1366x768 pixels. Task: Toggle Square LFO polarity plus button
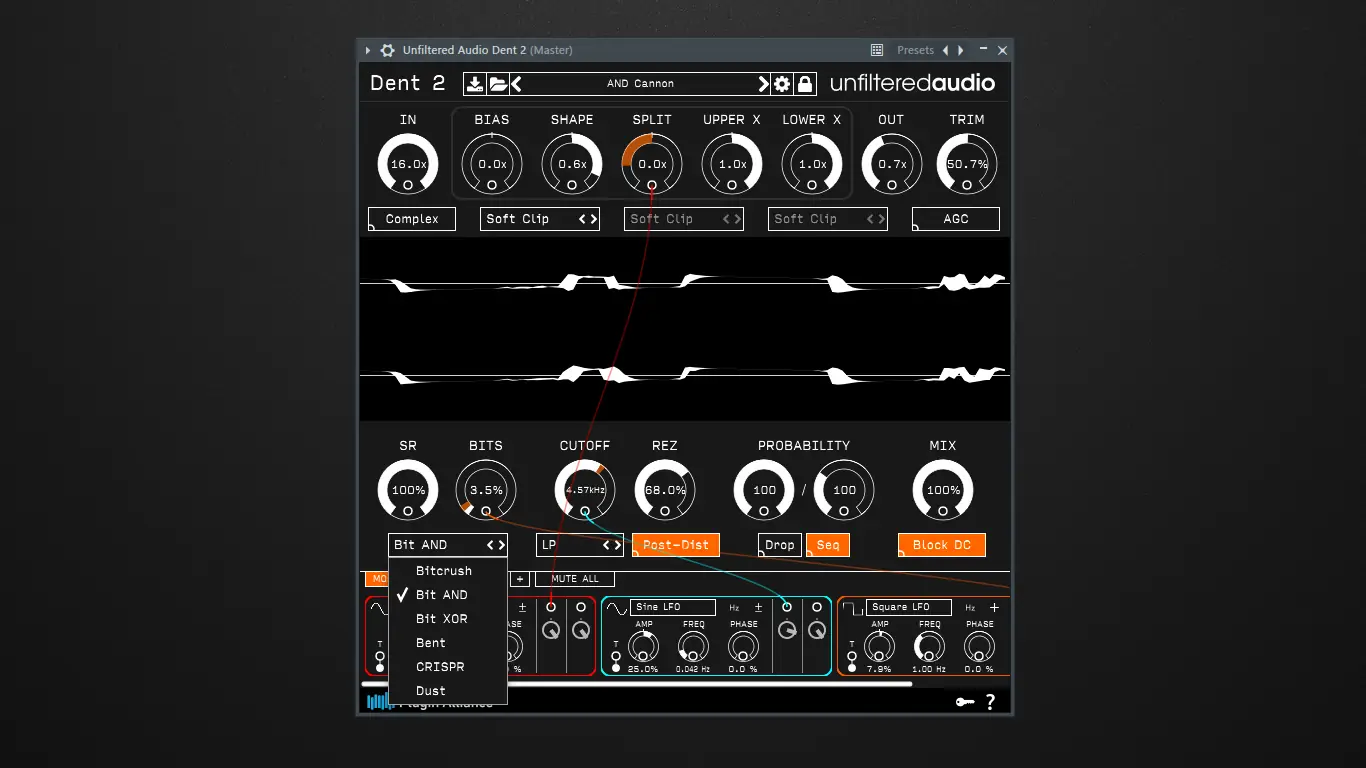coord(994,607)
